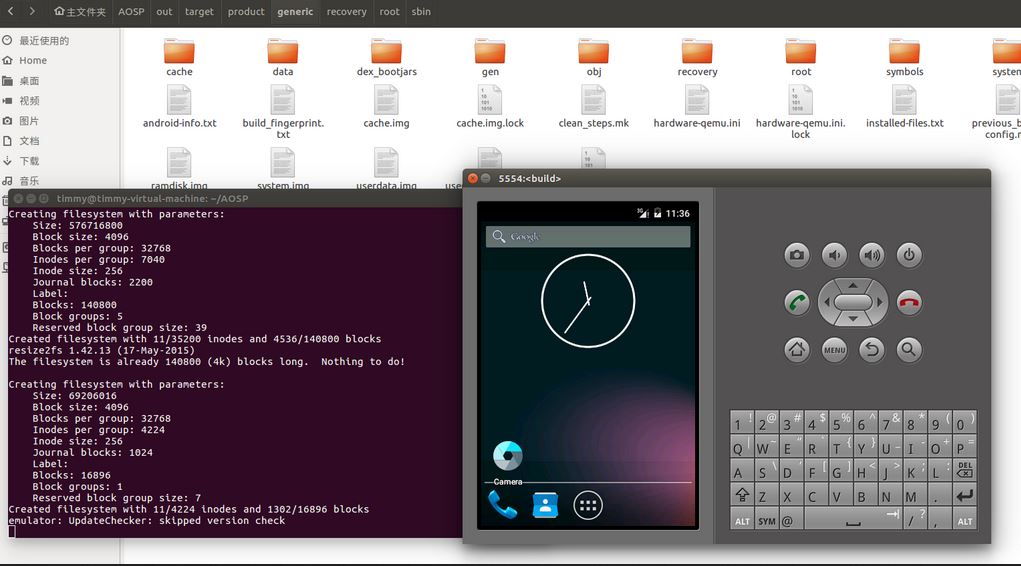Select the clean_steps.mk file
The width and height of the screenshot is (1021, 566).
pos(593,107)
